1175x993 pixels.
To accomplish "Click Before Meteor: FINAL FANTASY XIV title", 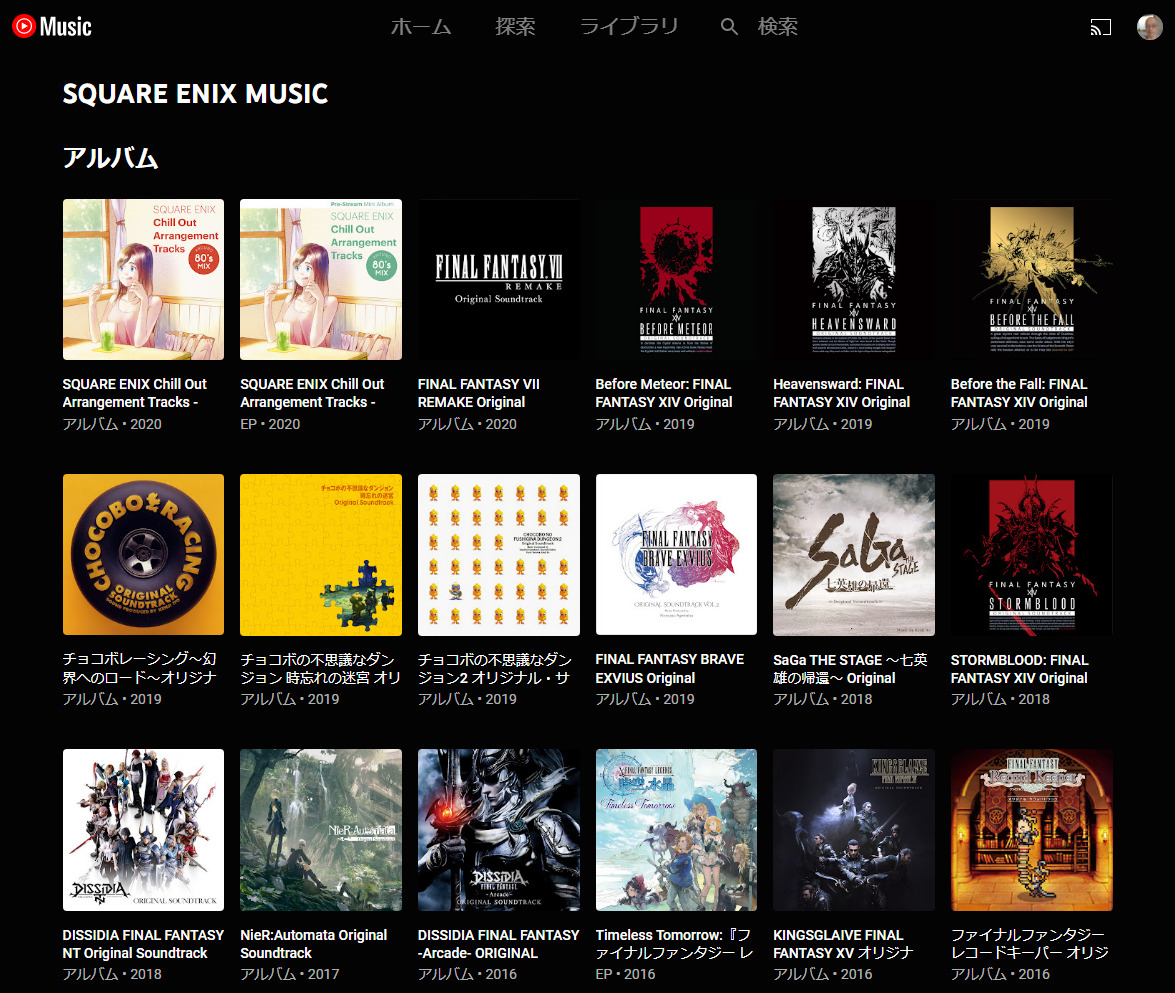I will pos(664,393).
